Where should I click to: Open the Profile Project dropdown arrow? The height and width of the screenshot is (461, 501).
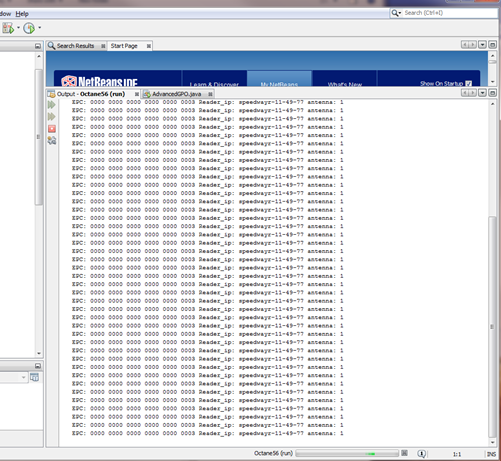point(40,28)
